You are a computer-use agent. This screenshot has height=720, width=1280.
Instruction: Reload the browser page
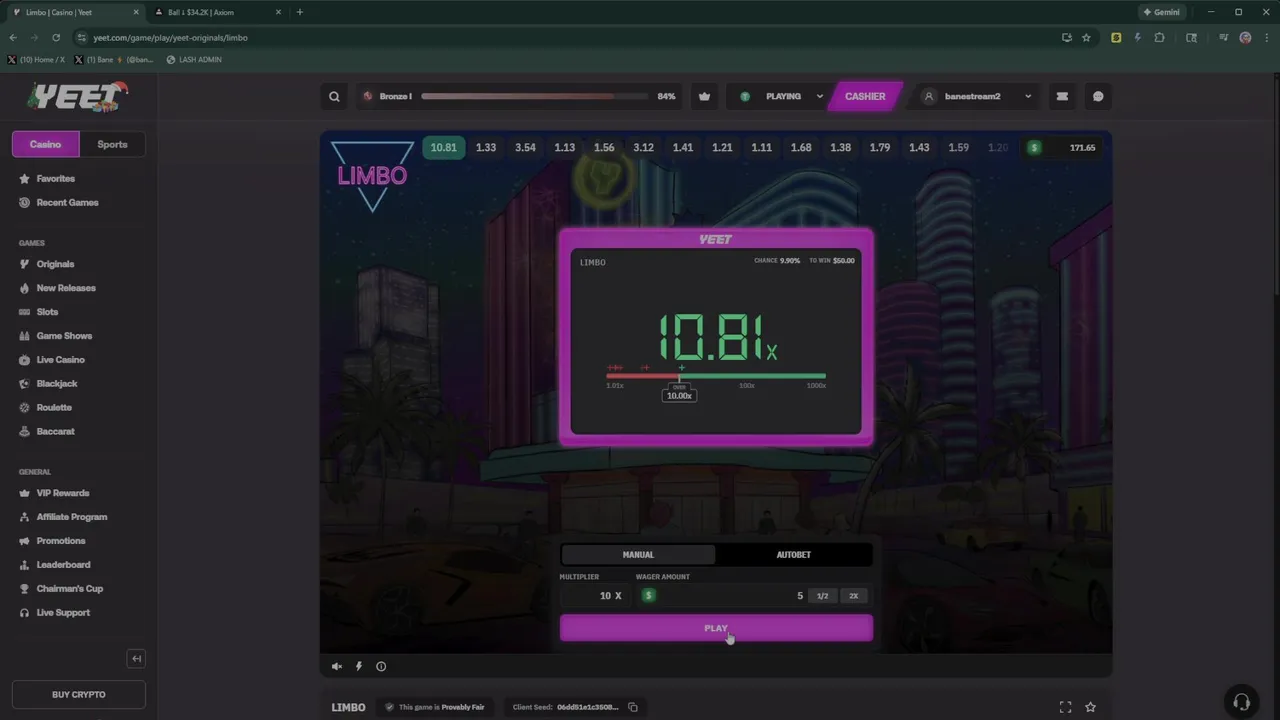click(56, 37)
